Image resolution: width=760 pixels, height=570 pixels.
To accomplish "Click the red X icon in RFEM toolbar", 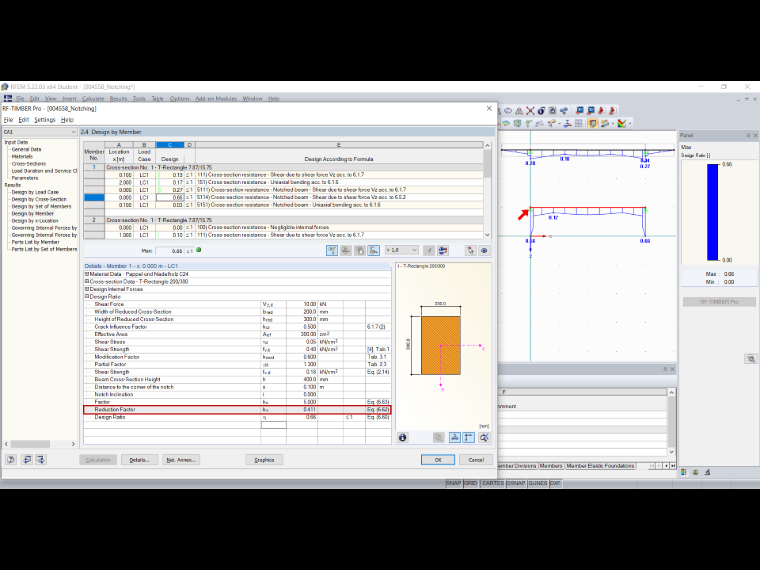I will (x=530, y=111).
